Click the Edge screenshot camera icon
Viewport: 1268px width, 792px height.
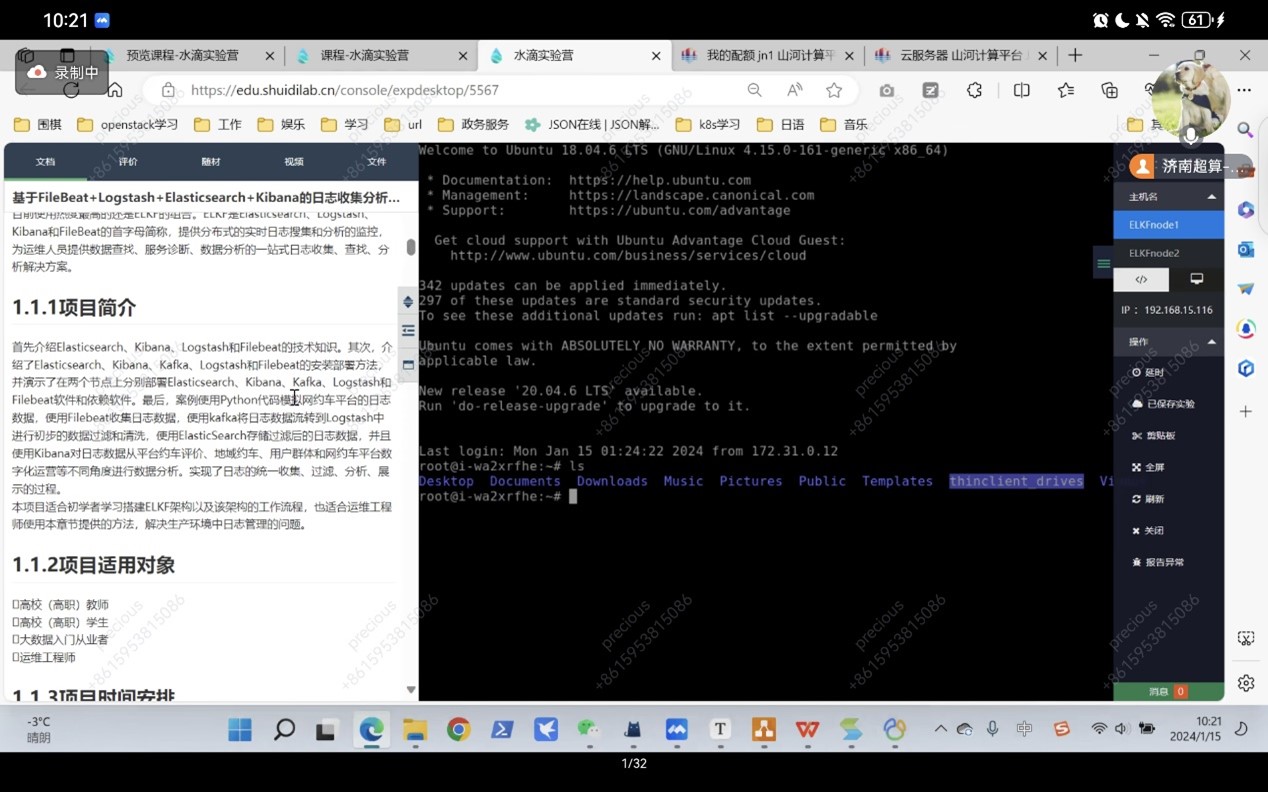point(886,90)
